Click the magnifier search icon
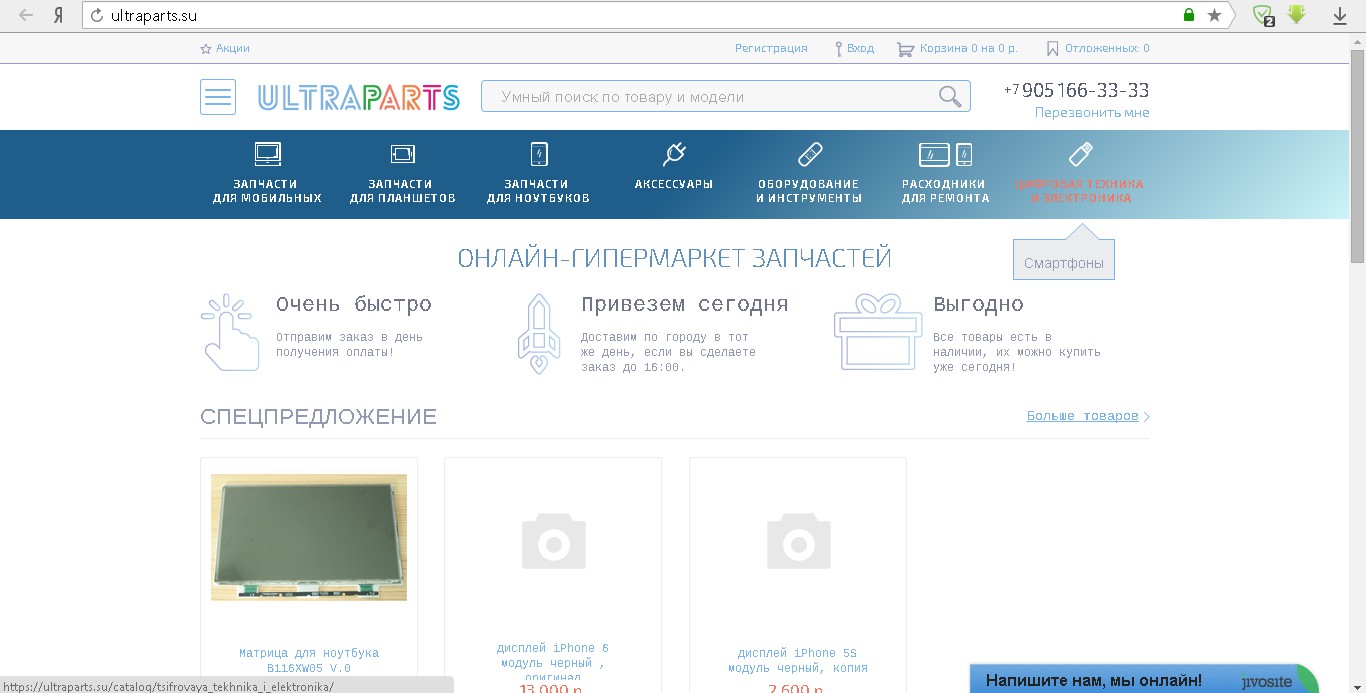The width and height of the screenshot is (1366, 693). point(950,97)
